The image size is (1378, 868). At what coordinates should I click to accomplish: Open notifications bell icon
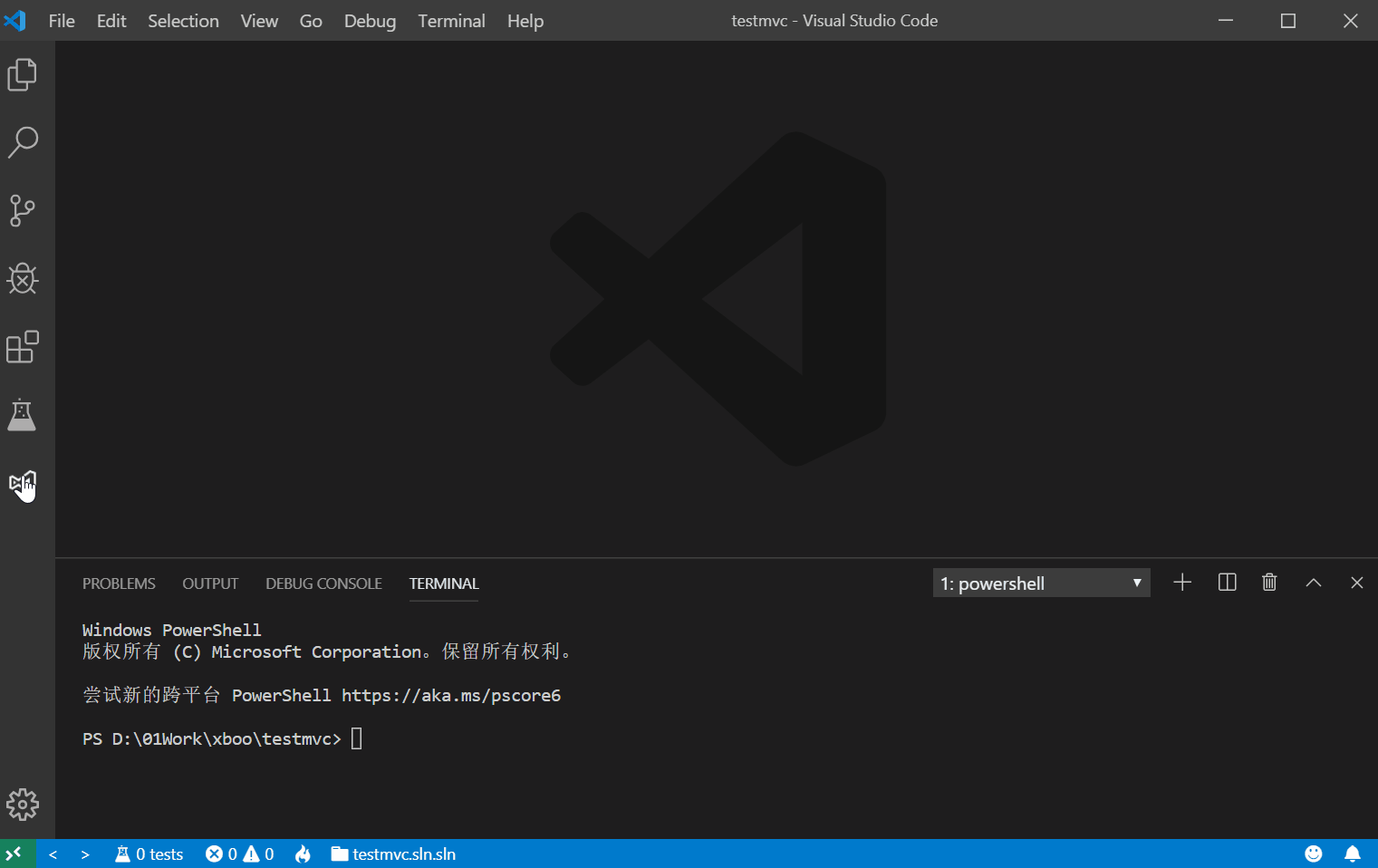[1353, 854]
